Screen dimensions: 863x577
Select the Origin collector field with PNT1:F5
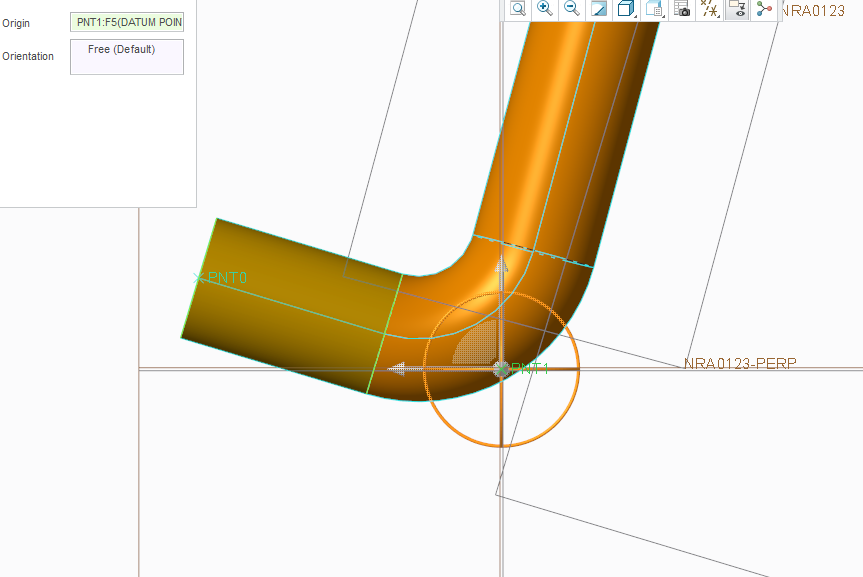[127, 22]
